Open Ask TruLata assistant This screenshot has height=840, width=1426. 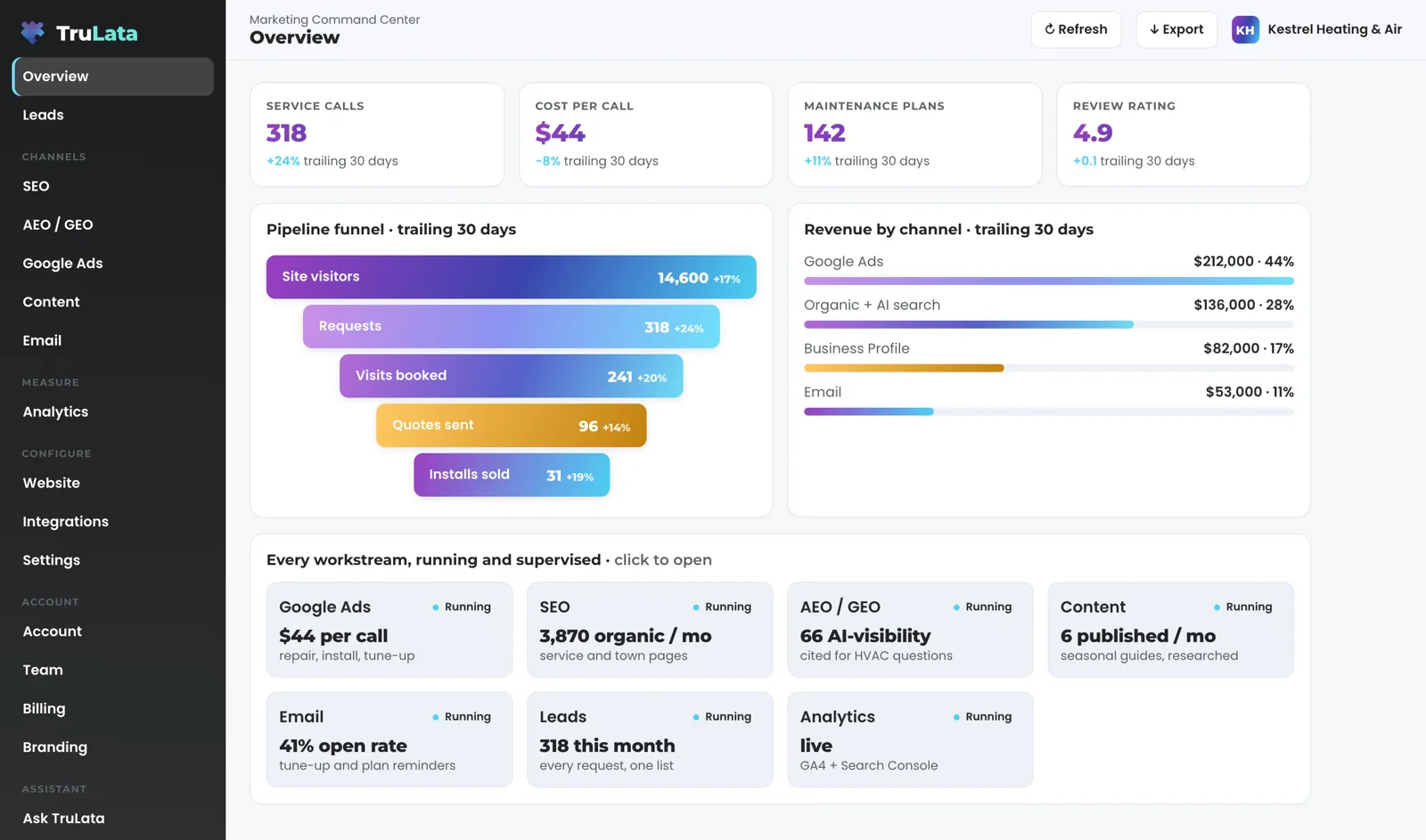click(x=113, y=819)
